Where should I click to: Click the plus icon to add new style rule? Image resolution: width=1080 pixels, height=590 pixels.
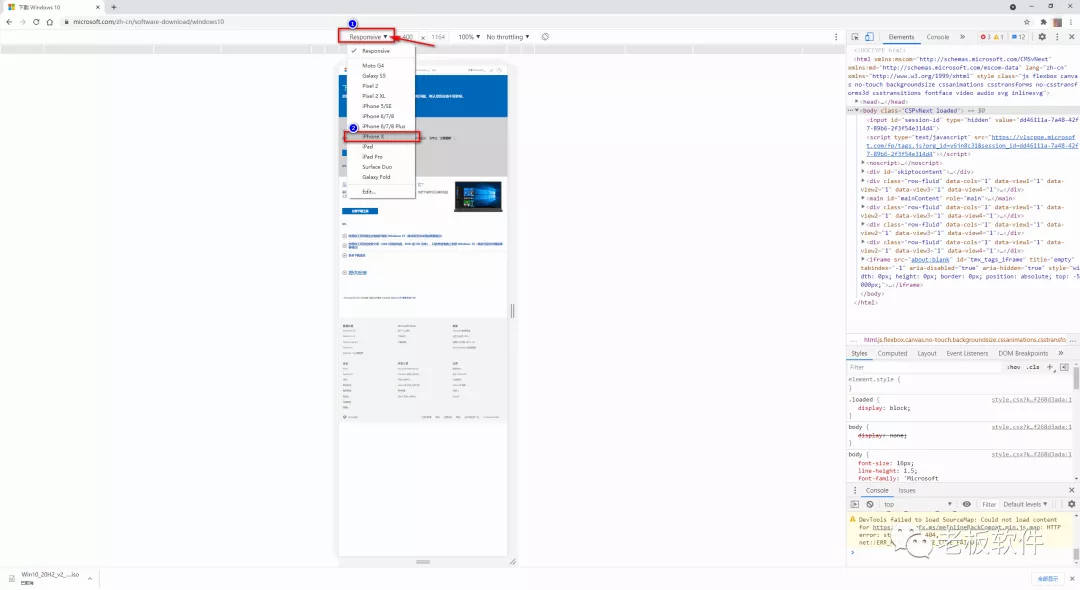1049,367
